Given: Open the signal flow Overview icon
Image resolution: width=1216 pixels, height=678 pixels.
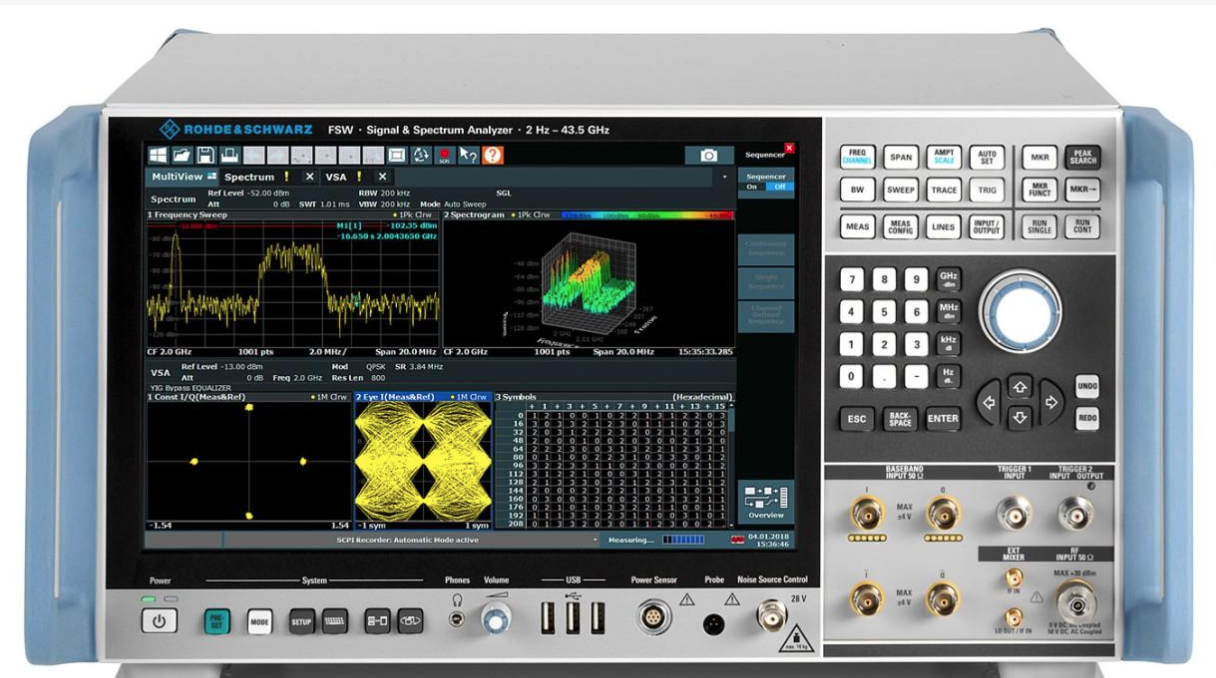Looking at the screenshot, I should [765, 500].
